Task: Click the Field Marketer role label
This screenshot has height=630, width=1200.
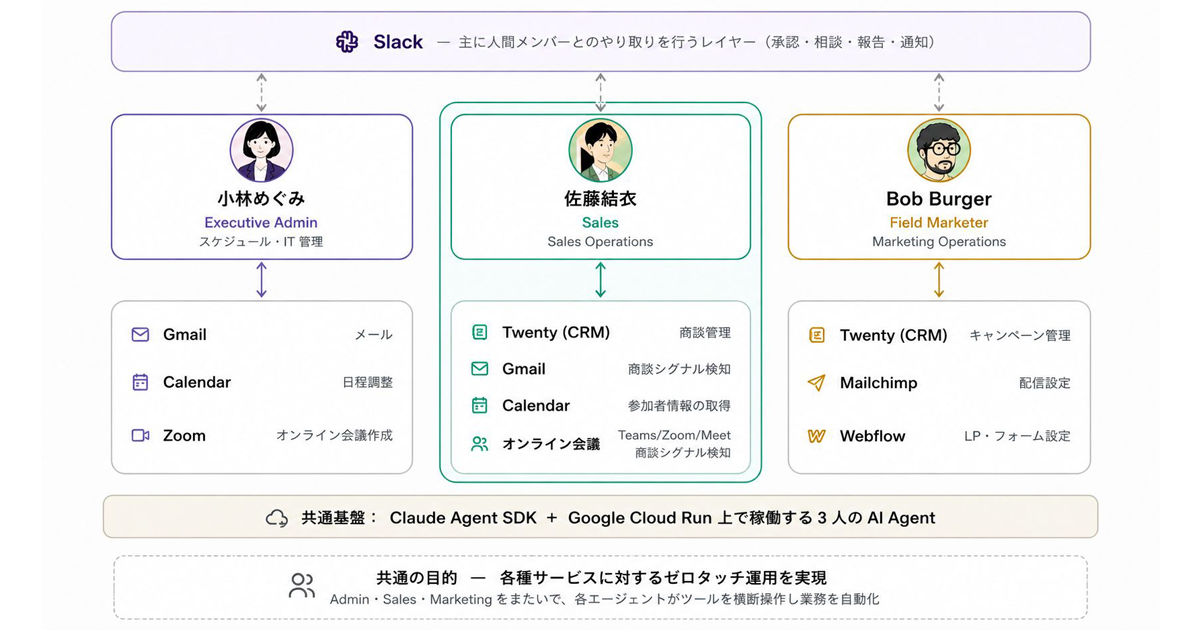Action: click(x=939, y=223)
